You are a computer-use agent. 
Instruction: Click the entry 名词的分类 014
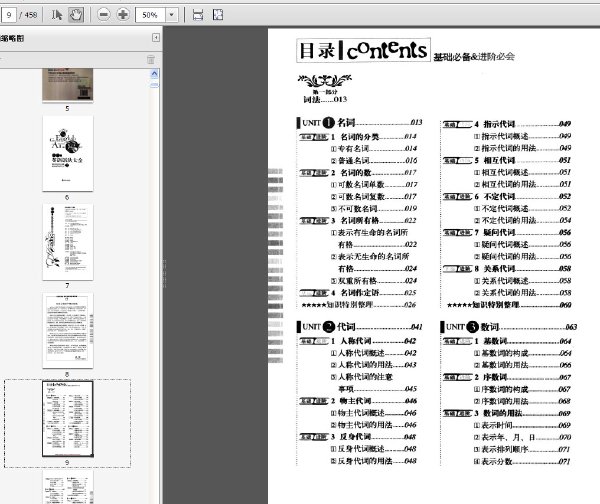(358, 137)
